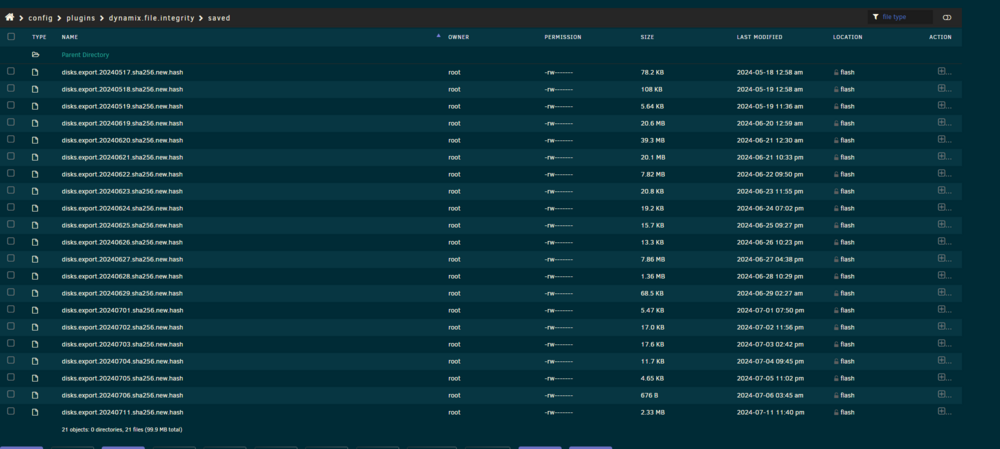Flip the toggle switch beside file type filter
The width and height of the screenshot is (1000, 449).
947,17
